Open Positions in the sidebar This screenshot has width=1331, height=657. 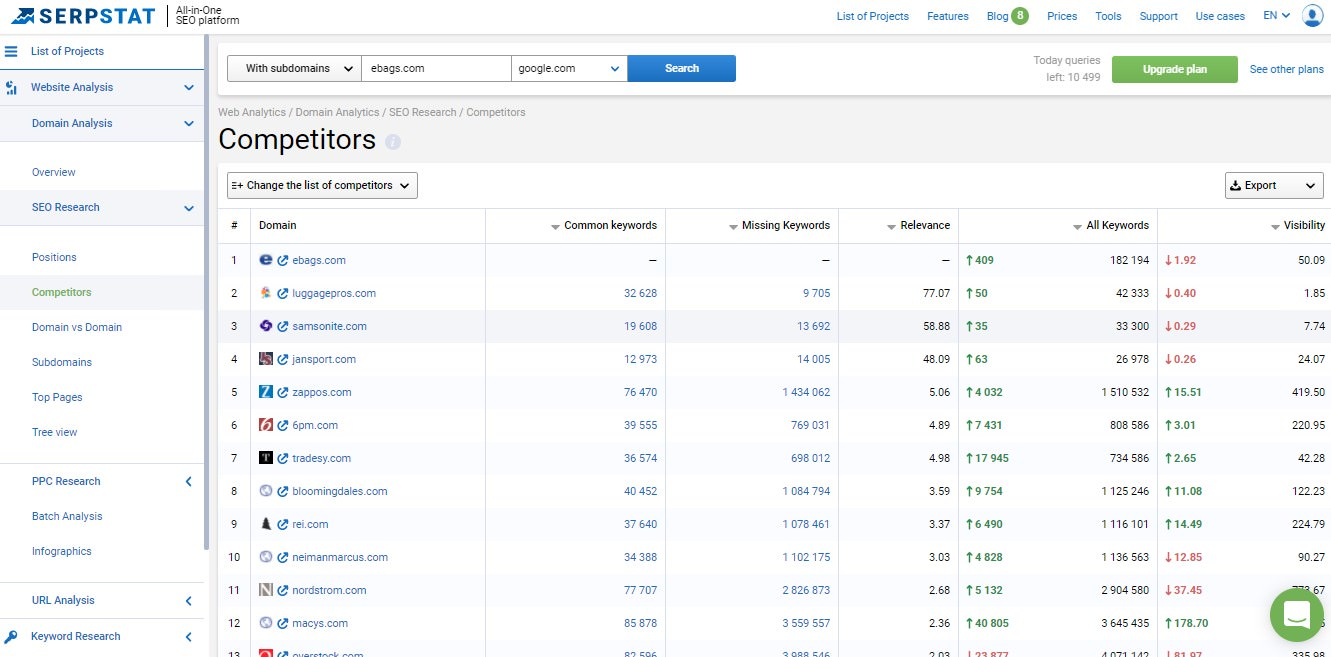coord(54,257)
